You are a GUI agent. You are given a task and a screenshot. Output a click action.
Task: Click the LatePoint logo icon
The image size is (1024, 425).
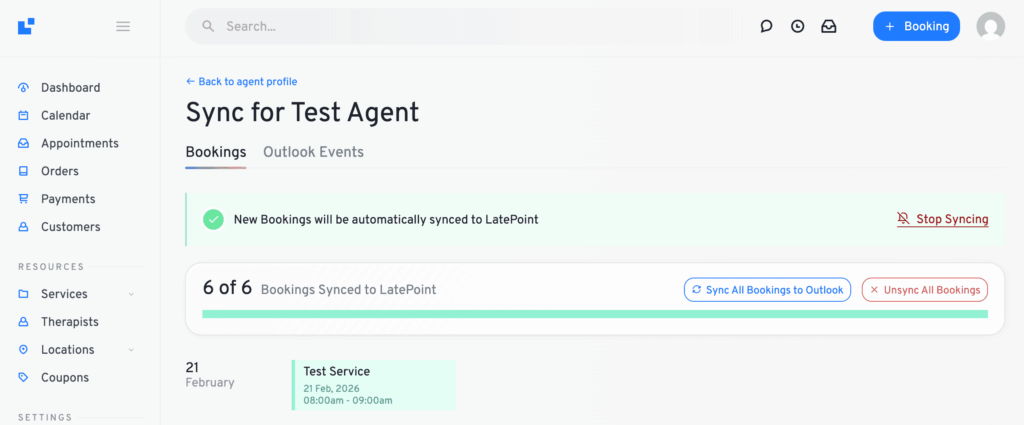pos(26,26)
